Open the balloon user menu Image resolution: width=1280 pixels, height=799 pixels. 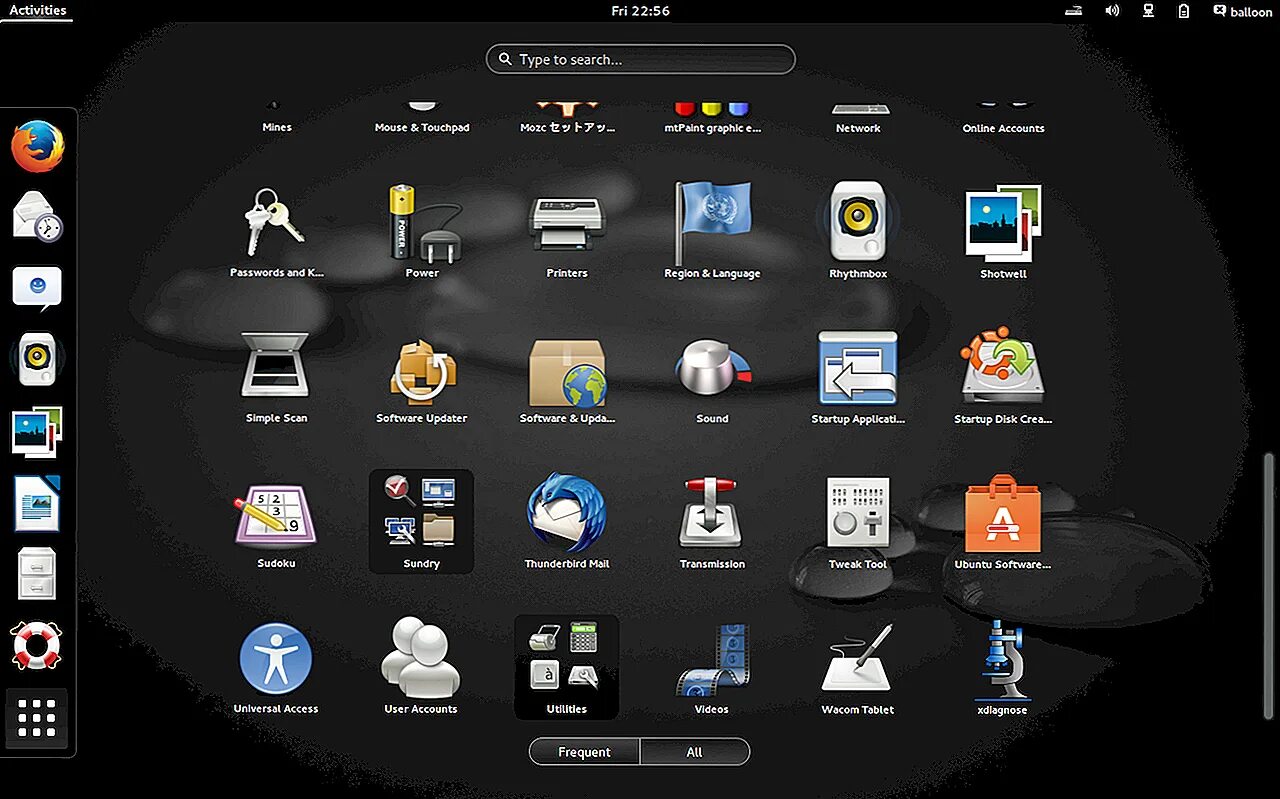[x=1243, y=11]
